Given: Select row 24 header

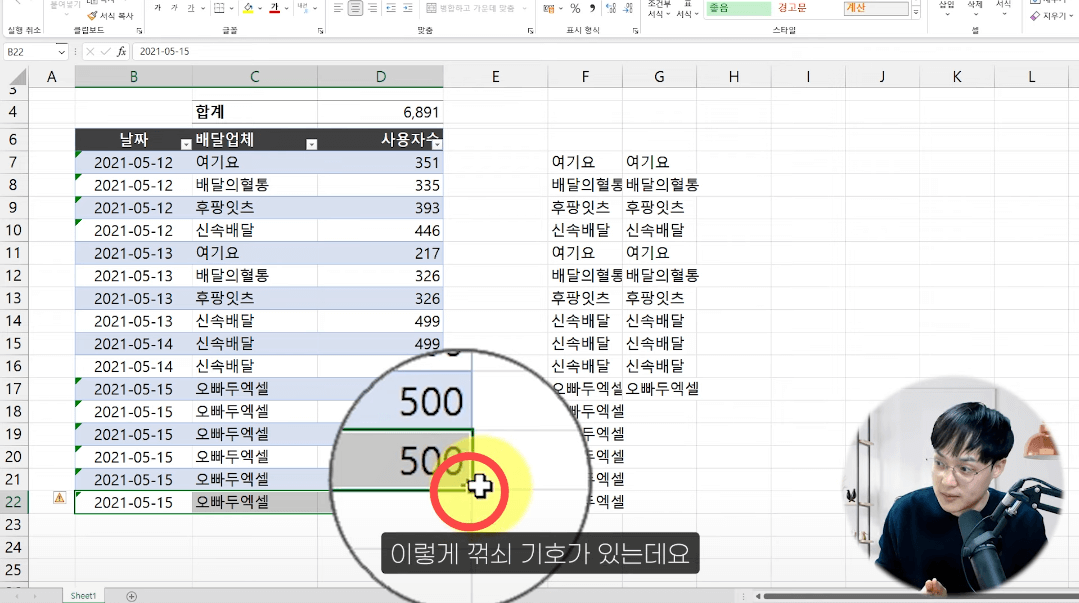Looking at the screenshot, I should 14,547.
